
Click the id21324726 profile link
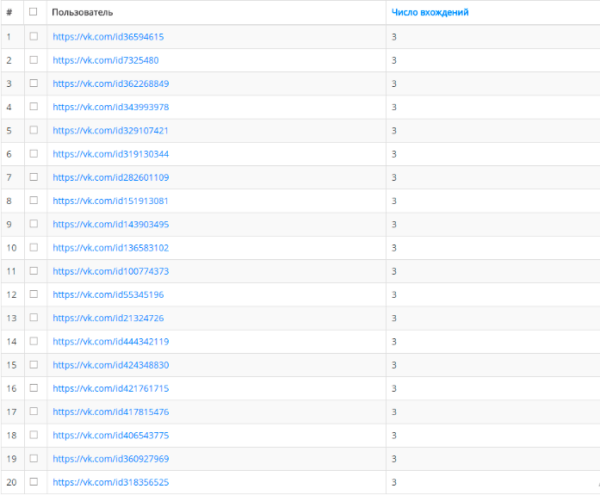[108, 318]
